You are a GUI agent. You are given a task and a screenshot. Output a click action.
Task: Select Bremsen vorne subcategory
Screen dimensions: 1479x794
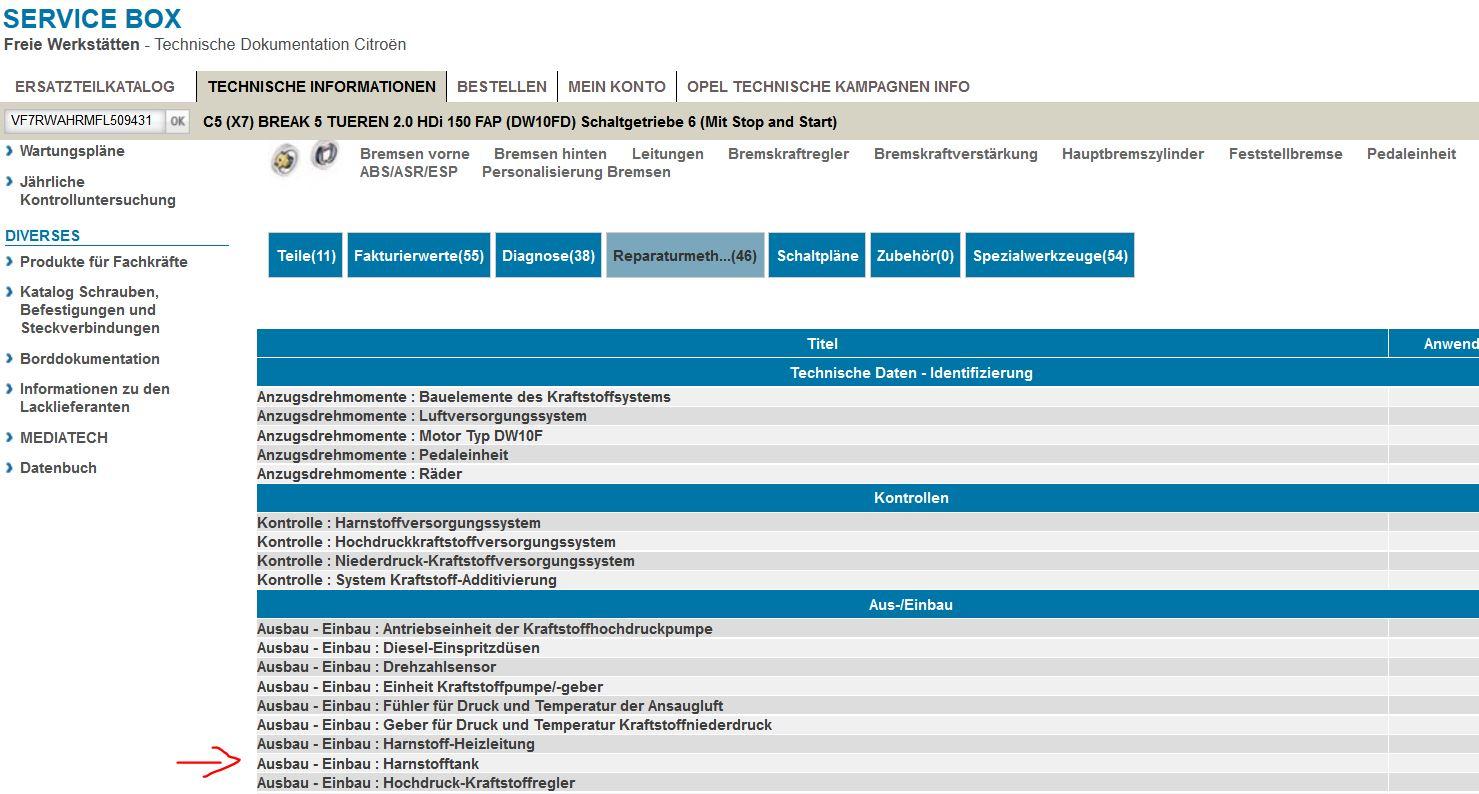[x=415, y=154]
